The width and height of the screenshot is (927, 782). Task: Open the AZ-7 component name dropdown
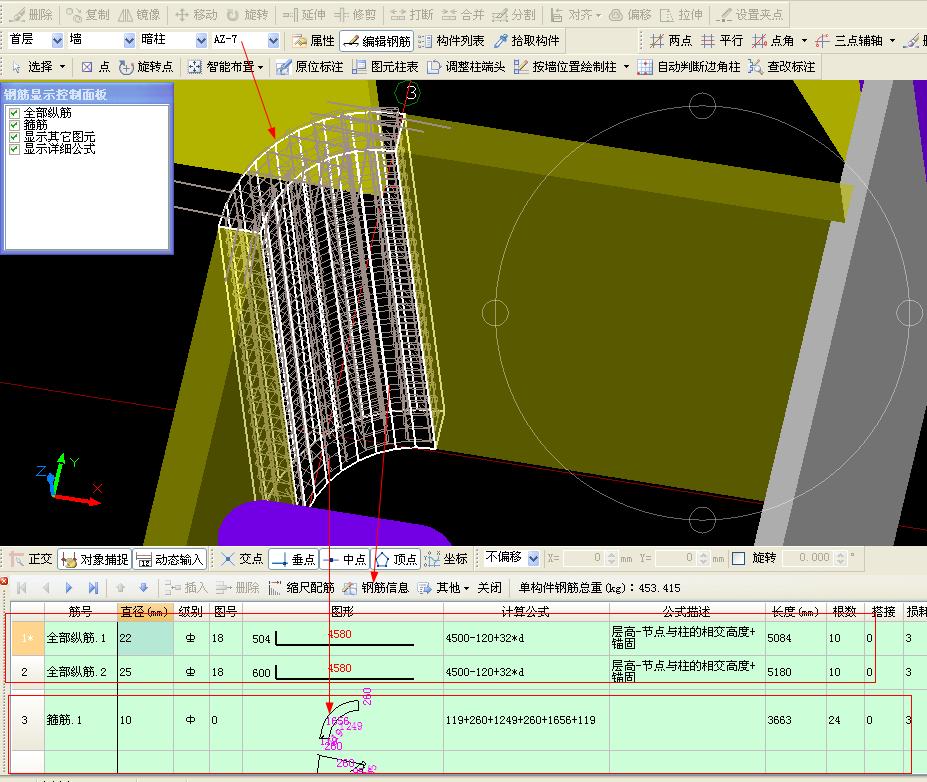[273, 40]
